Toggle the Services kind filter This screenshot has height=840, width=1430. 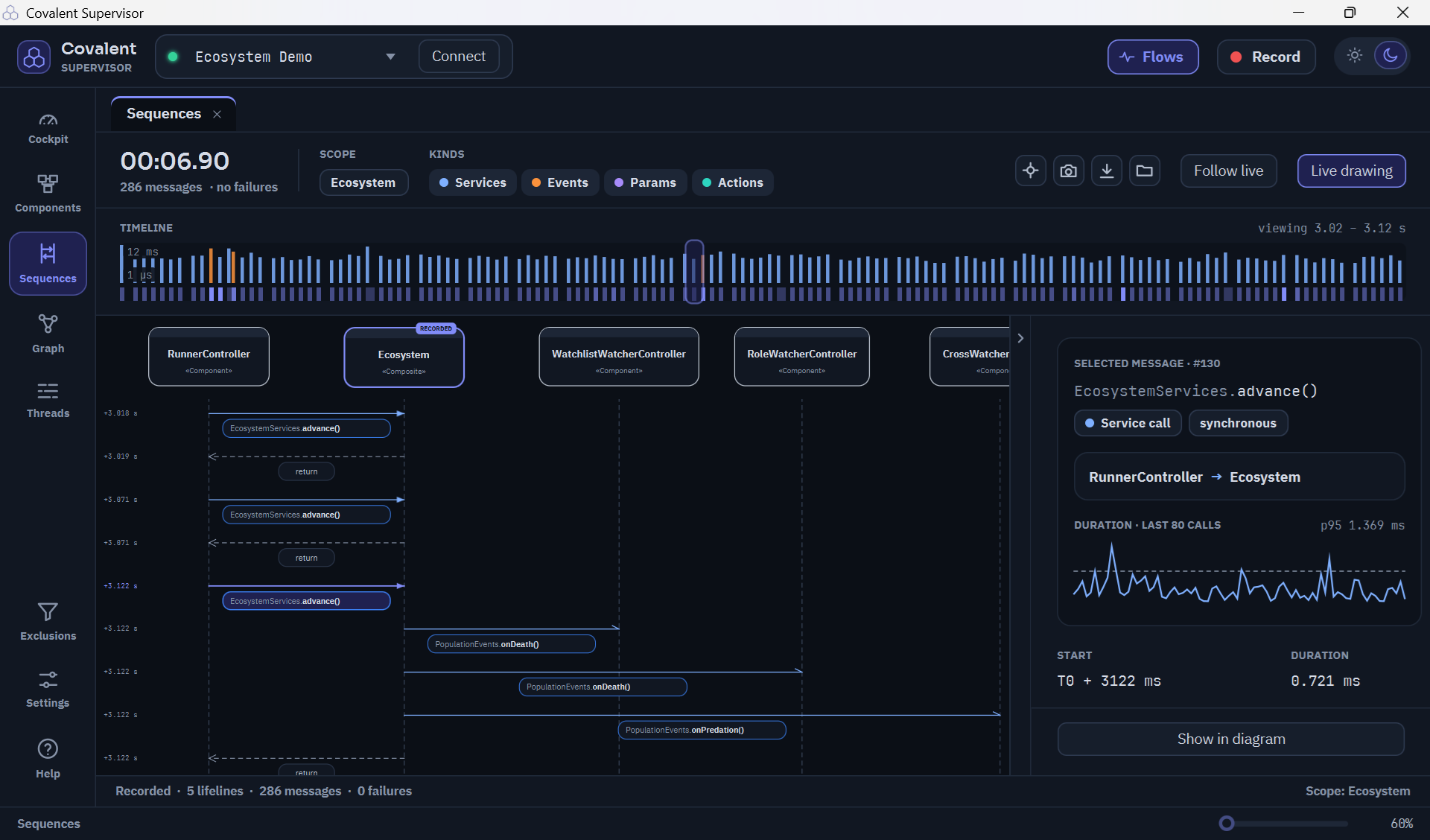pyautogui.click(x=472, y=182)
